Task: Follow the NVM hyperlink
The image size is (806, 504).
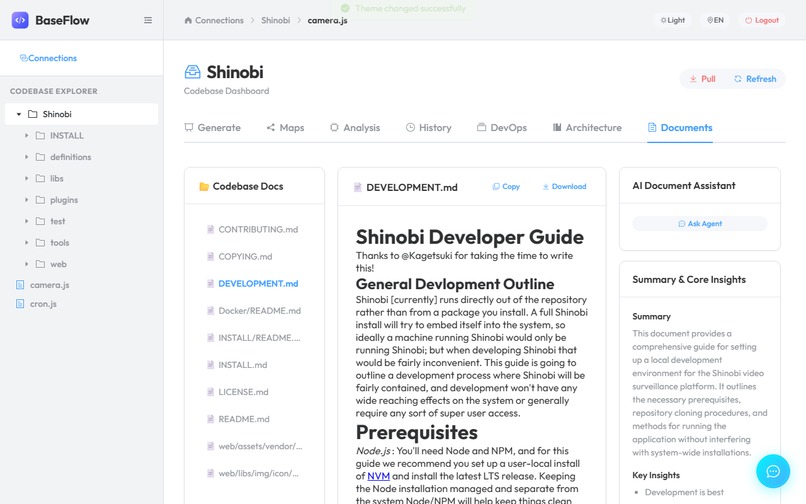Action: (378, 476)
